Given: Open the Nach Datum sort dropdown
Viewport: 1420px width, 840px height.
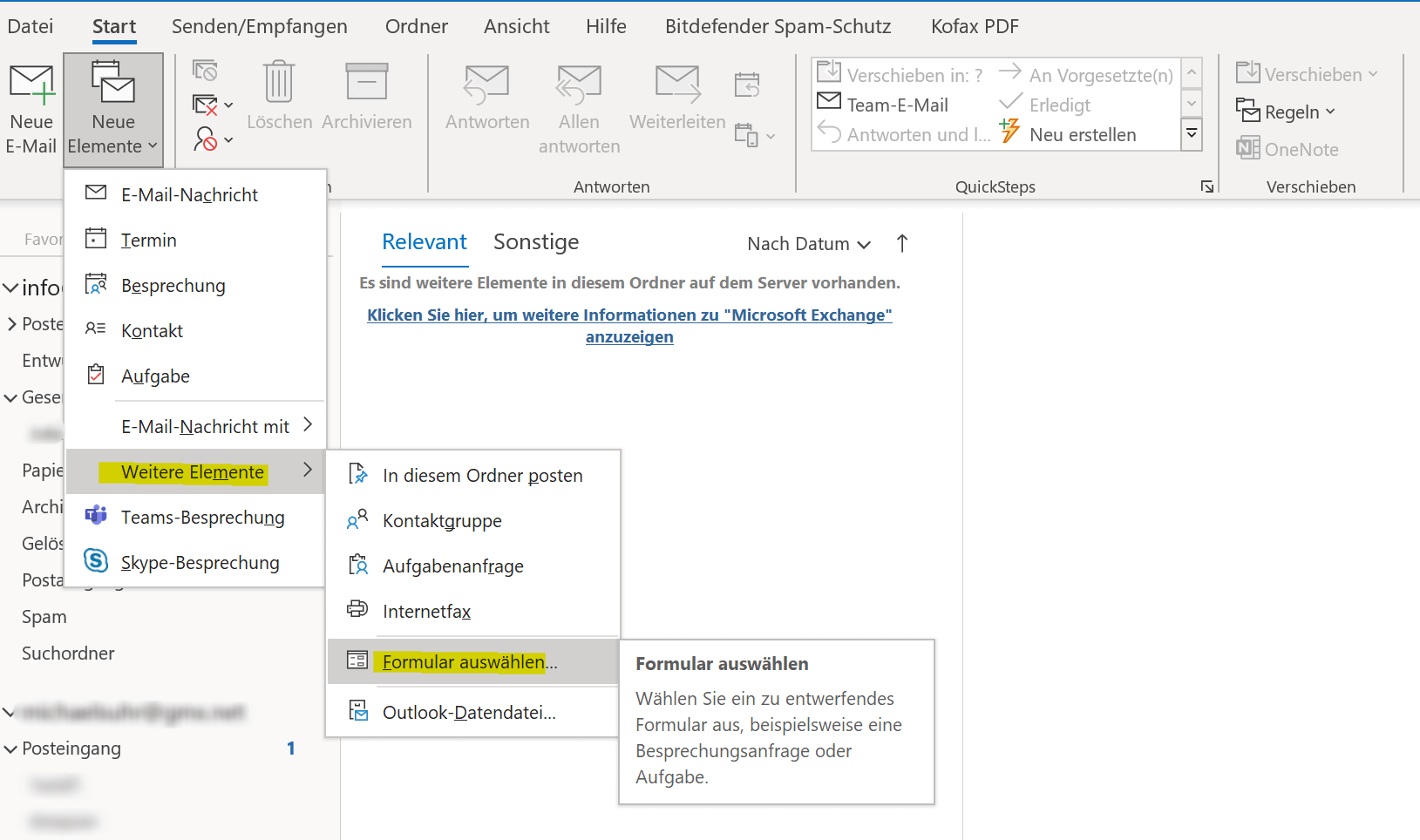Looking at the screenshot, I should point(809,244).
